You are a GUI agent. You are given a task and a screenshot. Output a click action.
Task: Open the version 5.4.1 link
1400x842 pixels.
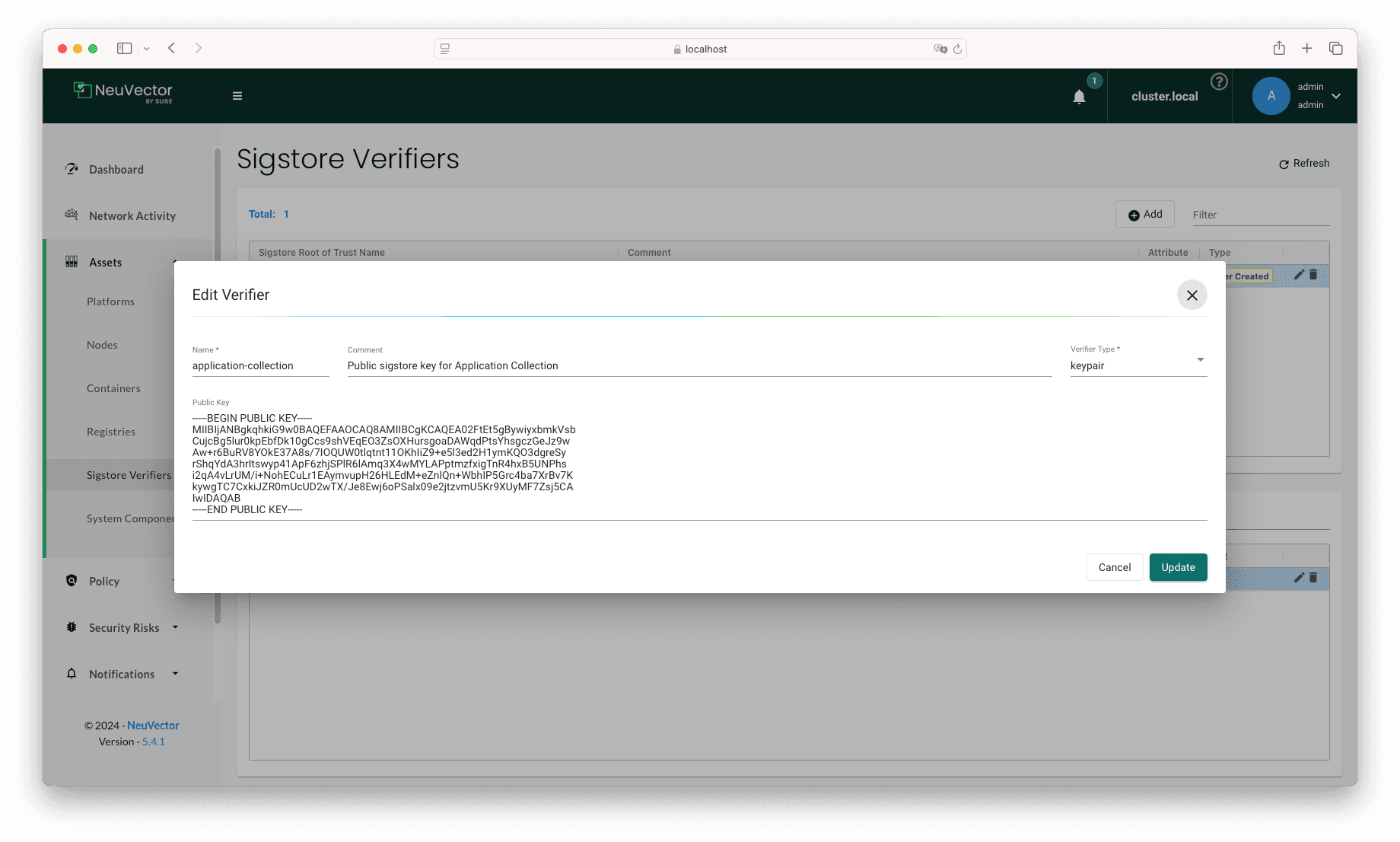click(153, 741)
